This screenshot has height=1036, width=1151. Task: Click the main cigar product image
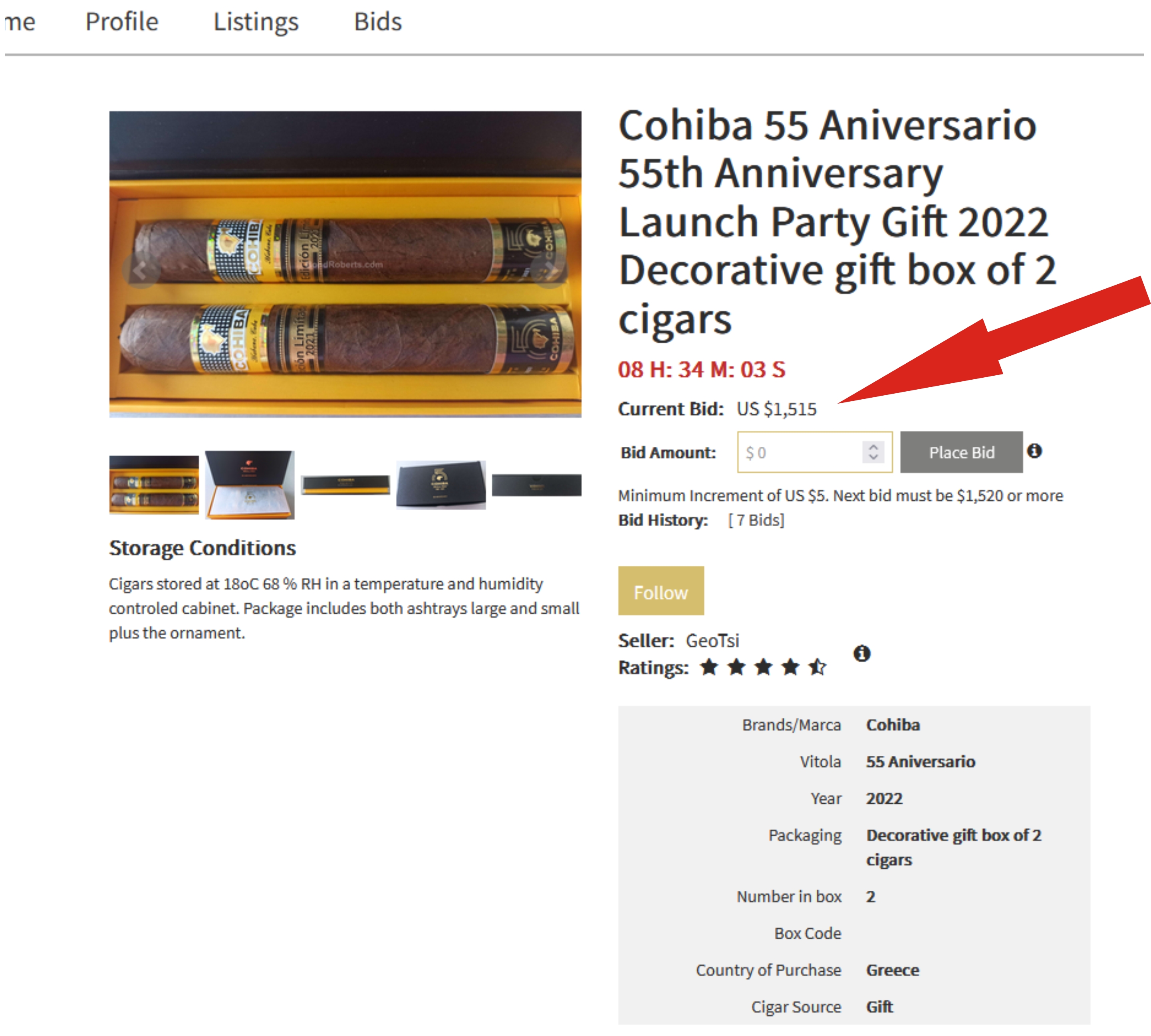click(345, 264)
